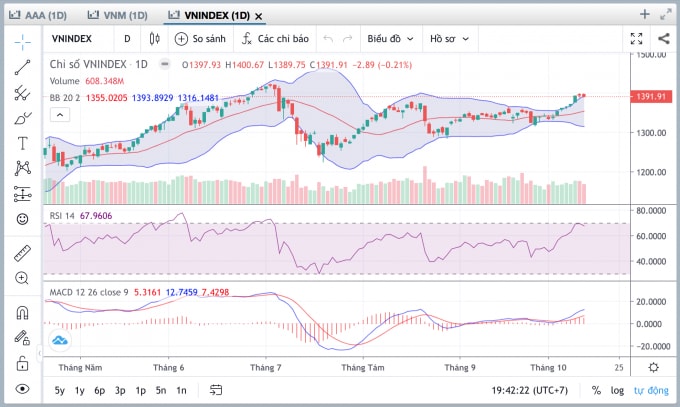Open the chart patterns tool
Image resolution: width=680 pixels, height=407 pixels.
click(x=23, y=168)
